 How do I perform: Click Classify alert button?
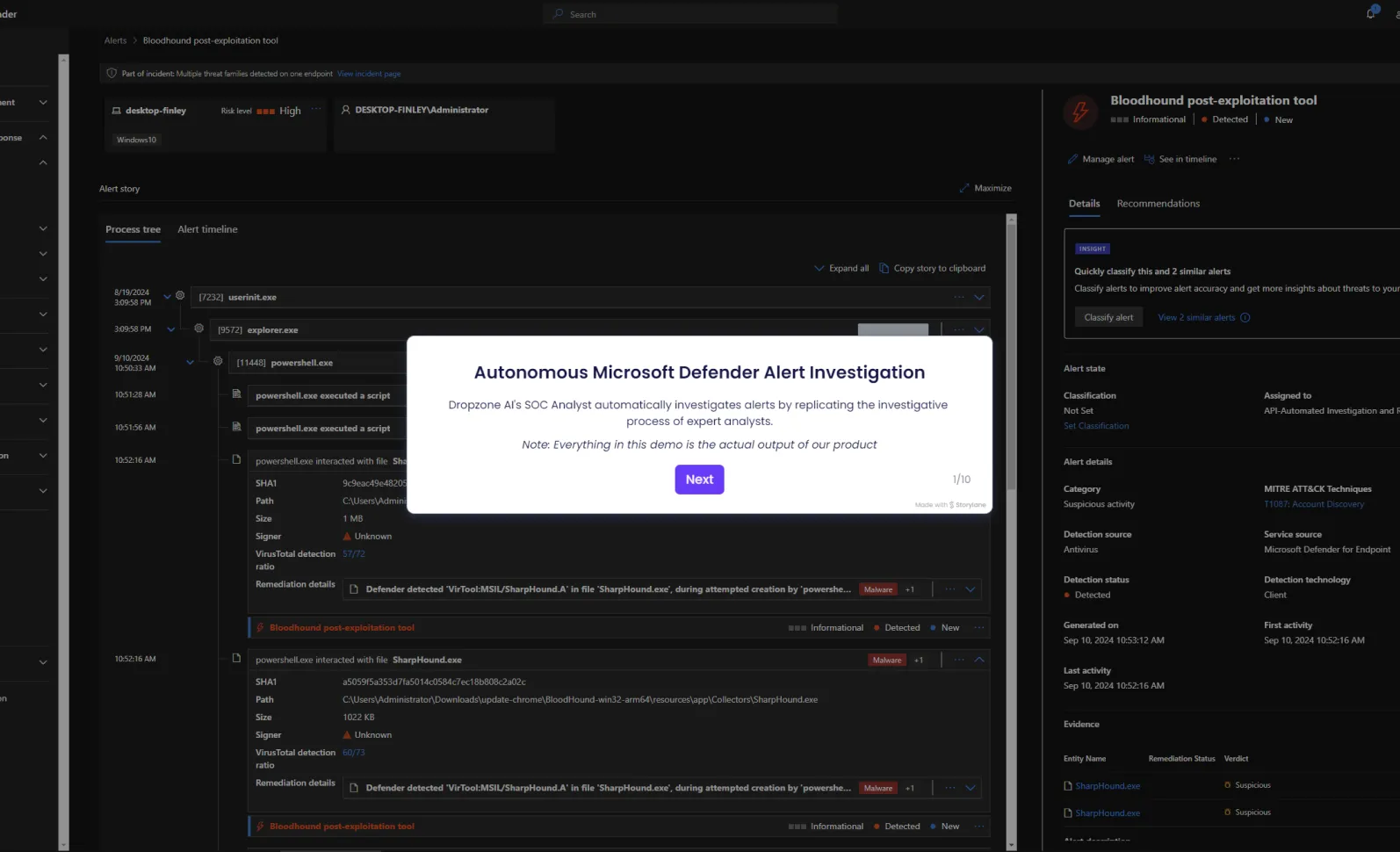[1108, 317]
